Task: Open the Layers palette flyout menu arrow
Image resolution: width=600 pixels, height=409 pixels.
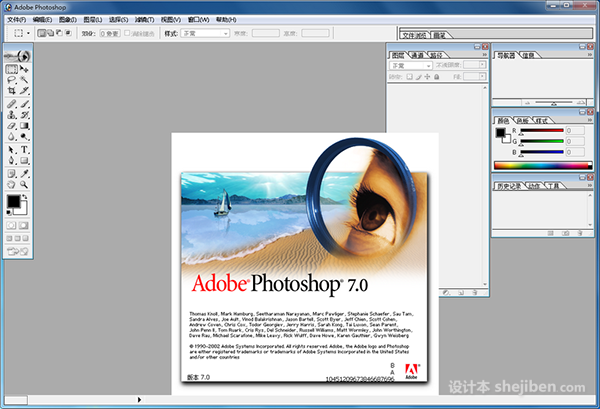Action: click(x=484, y=55)
